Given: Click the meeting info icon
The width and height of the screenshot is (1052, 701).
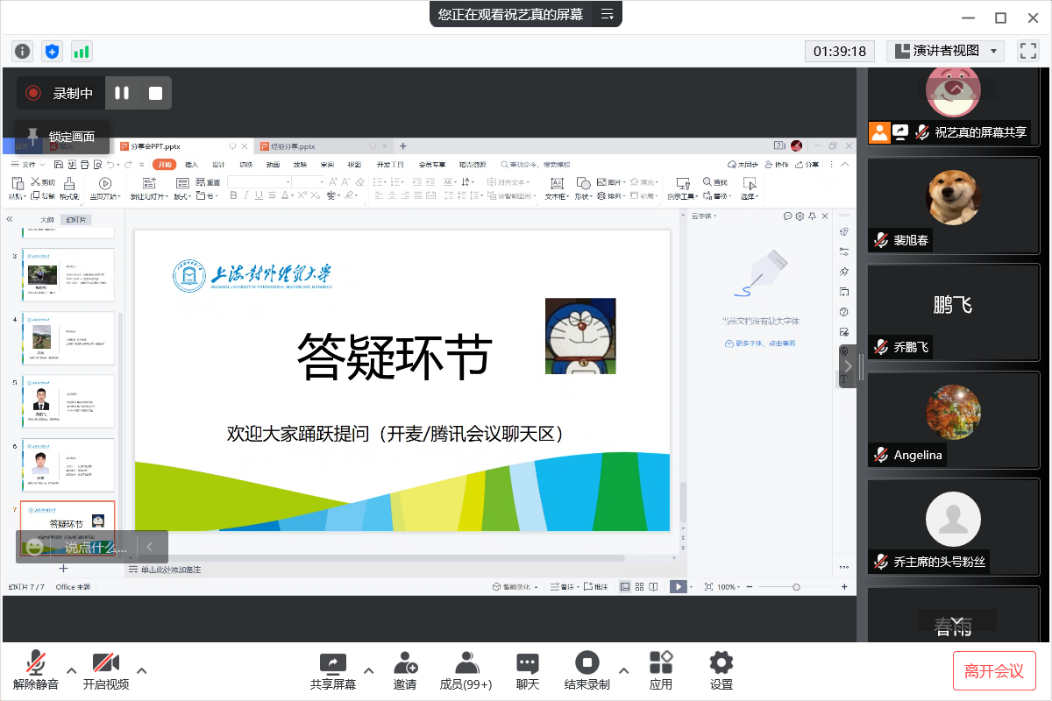Looking at the screenshot, I should [x=22, y=51].
